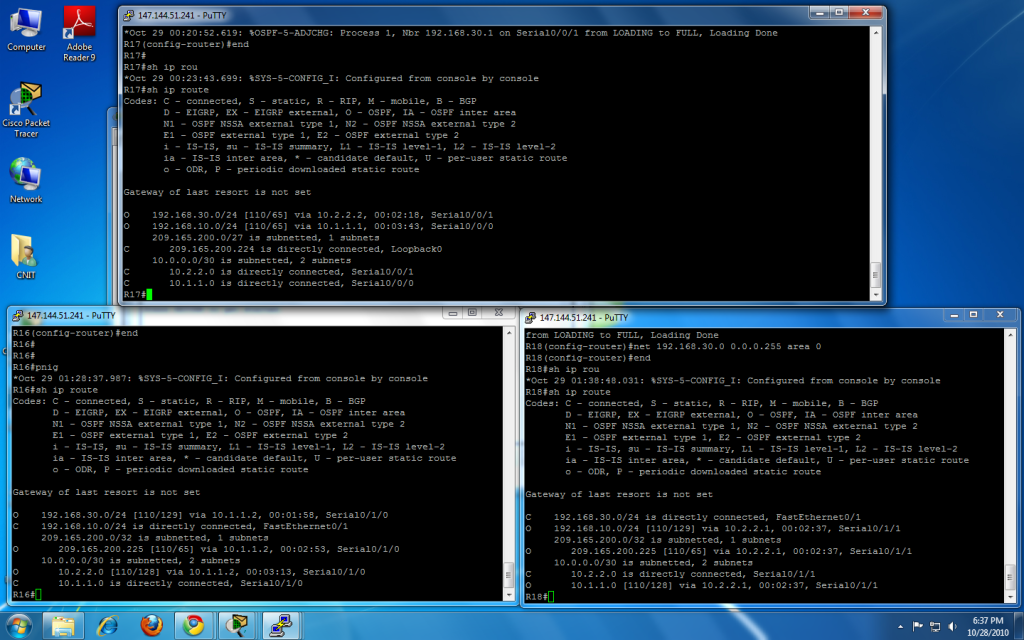
Task: Switch to Google Chrome in taskbar
Action: pyautogui.click(x=193, y=626)
